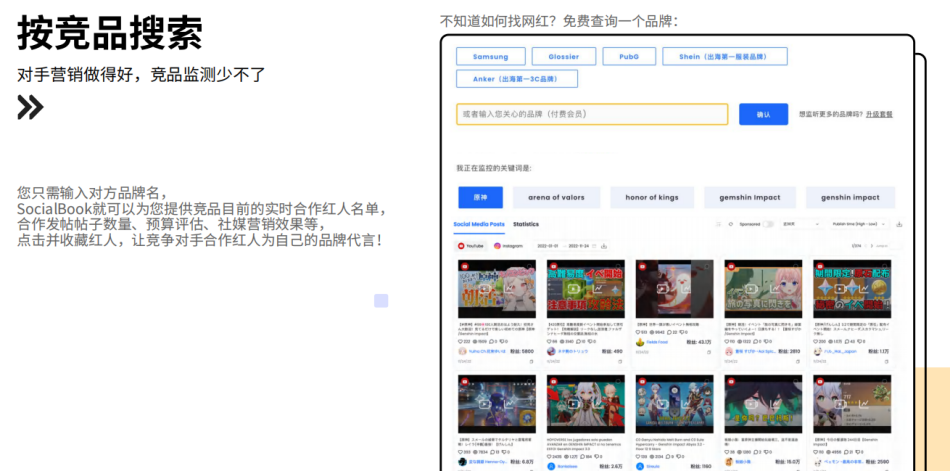
Task: Play video on Fields Food card
Action: point(664,289)
